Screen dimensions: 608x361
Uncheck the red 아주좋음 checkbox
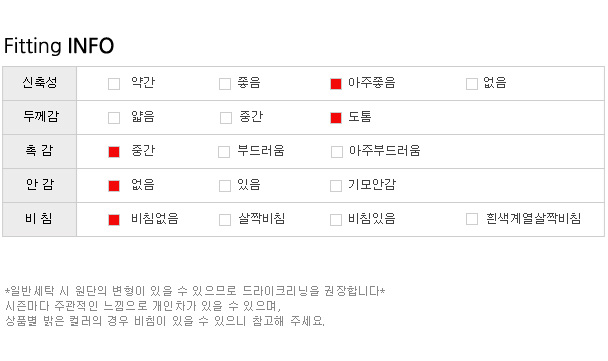coord(336,84)
